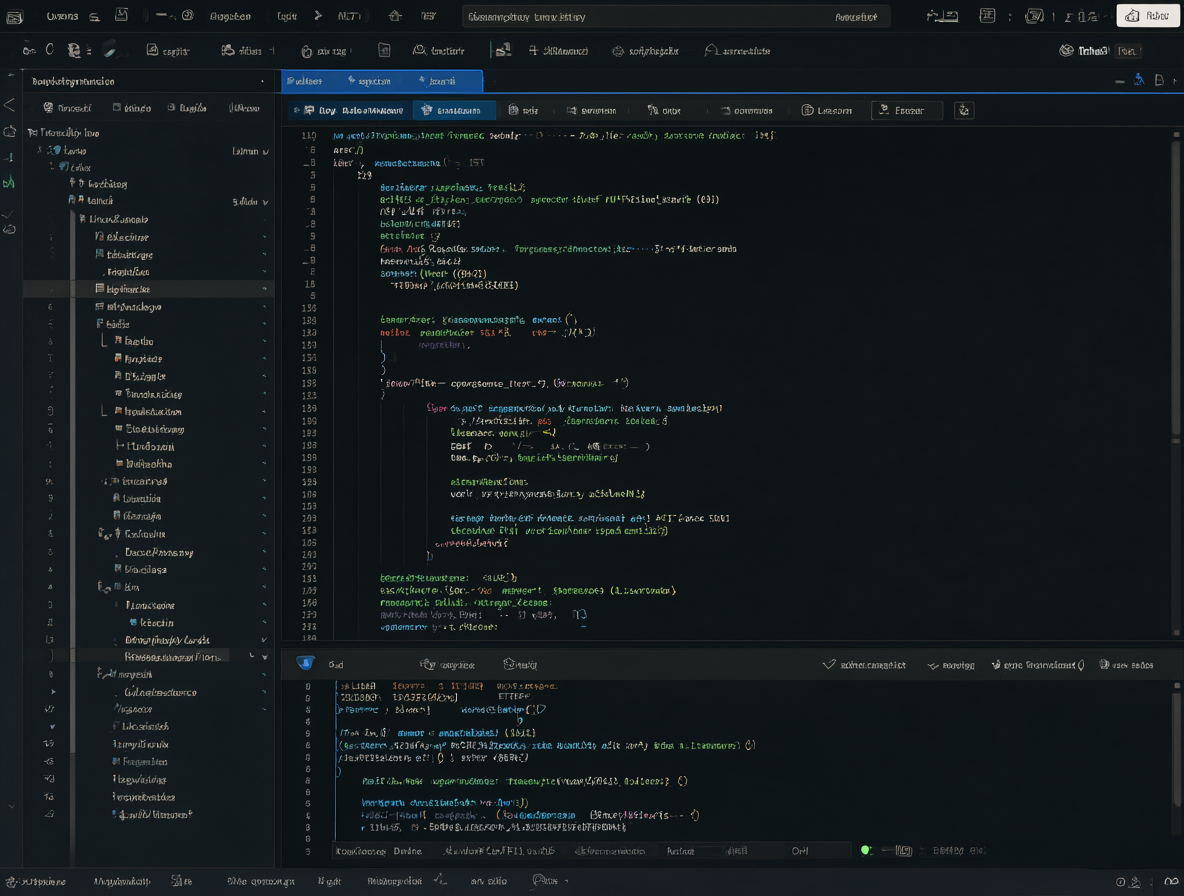The height and width of the screenshot is (896, 1184).
Task: Click the checkmark item in the bottom panel header
Action: [x=865, y=665]
